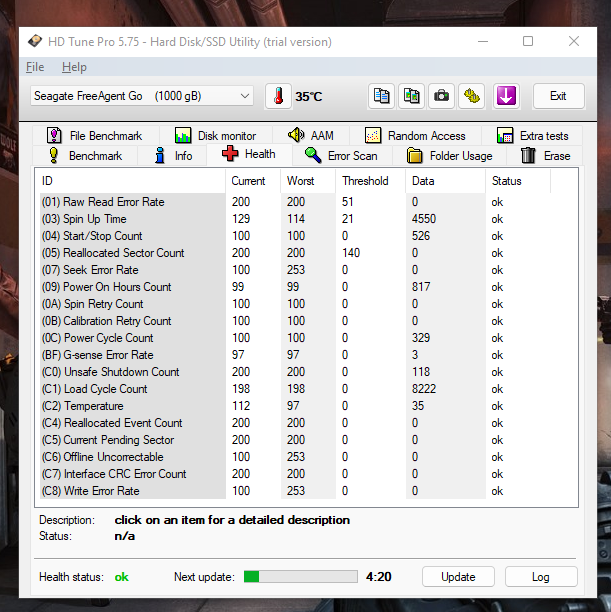Screen dimensions: 611x612
Task: Open the File Benchmark tab
Action: (x=94, y=136)
